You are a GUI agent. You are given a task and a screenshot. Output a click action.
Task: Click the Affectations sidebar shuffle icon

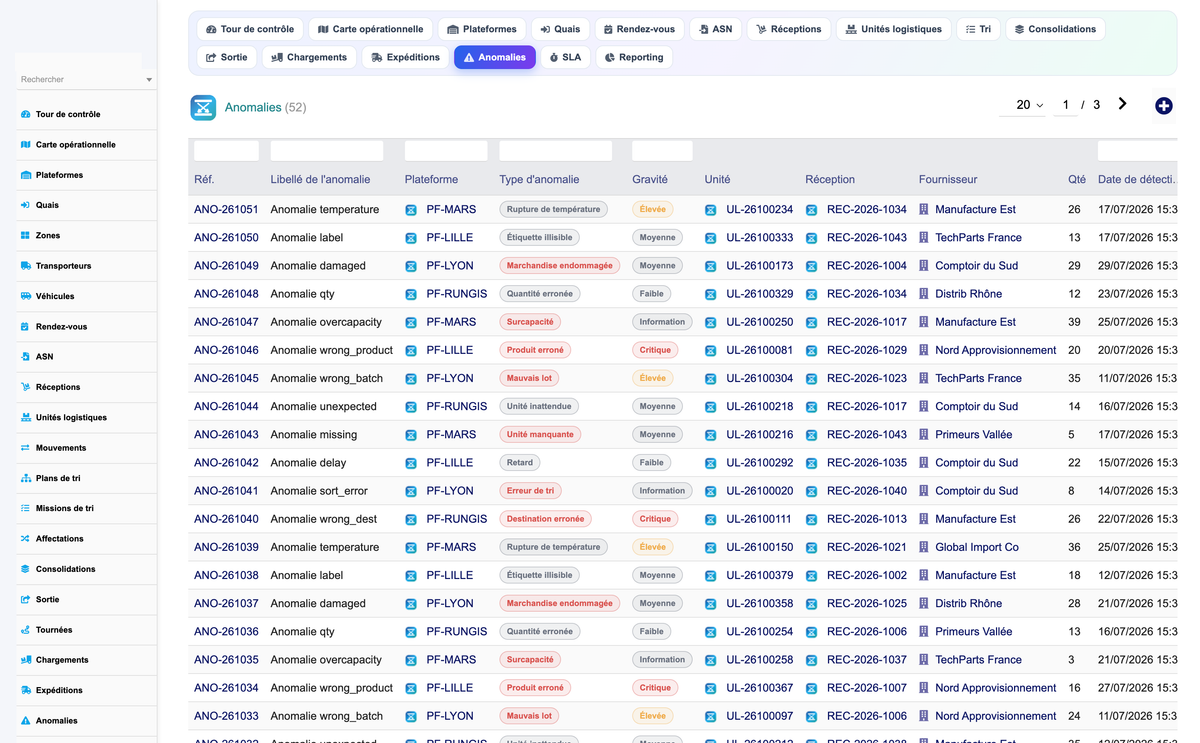(x=25, y=539)
